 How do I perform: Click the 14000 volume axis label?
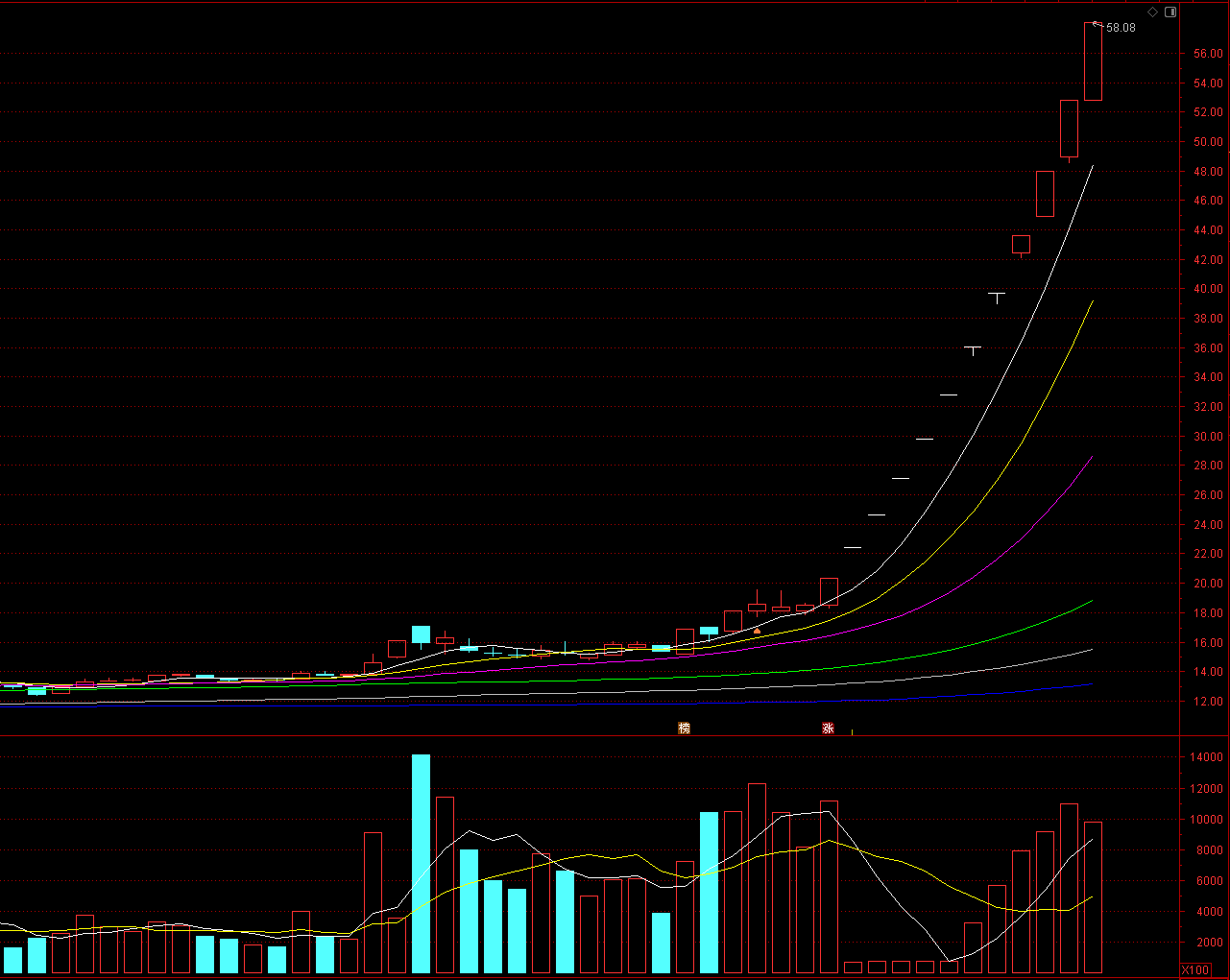pyautogui.click(x=1206, y=757)
